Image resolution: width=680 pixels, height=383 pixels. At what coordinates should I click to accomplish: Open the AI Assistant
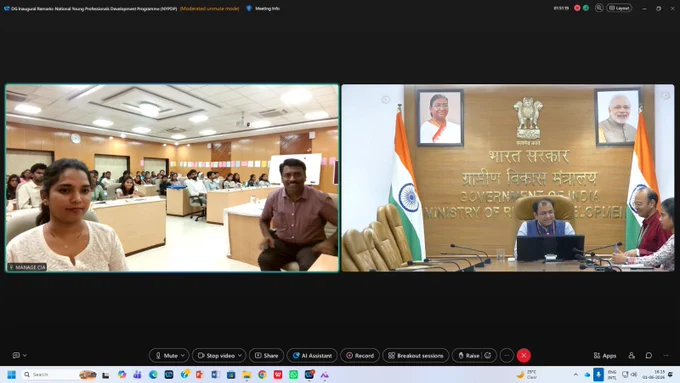coord(312,355)
